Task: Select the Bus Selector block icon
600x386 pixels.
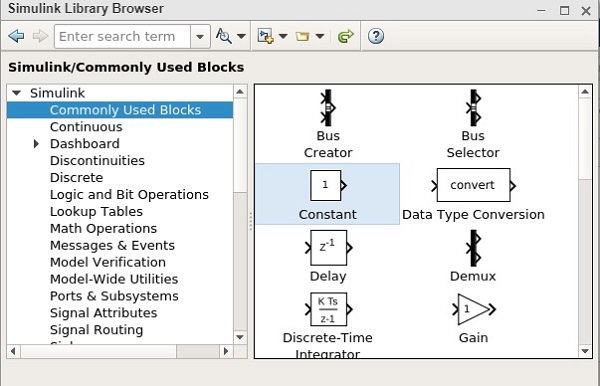Action: (x=474, y=108)
